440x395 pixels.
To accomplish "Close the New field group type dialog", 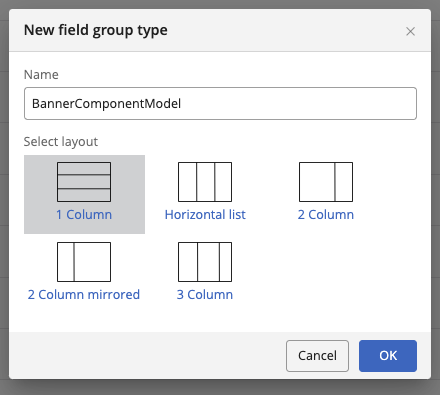I will pos(410,31).
